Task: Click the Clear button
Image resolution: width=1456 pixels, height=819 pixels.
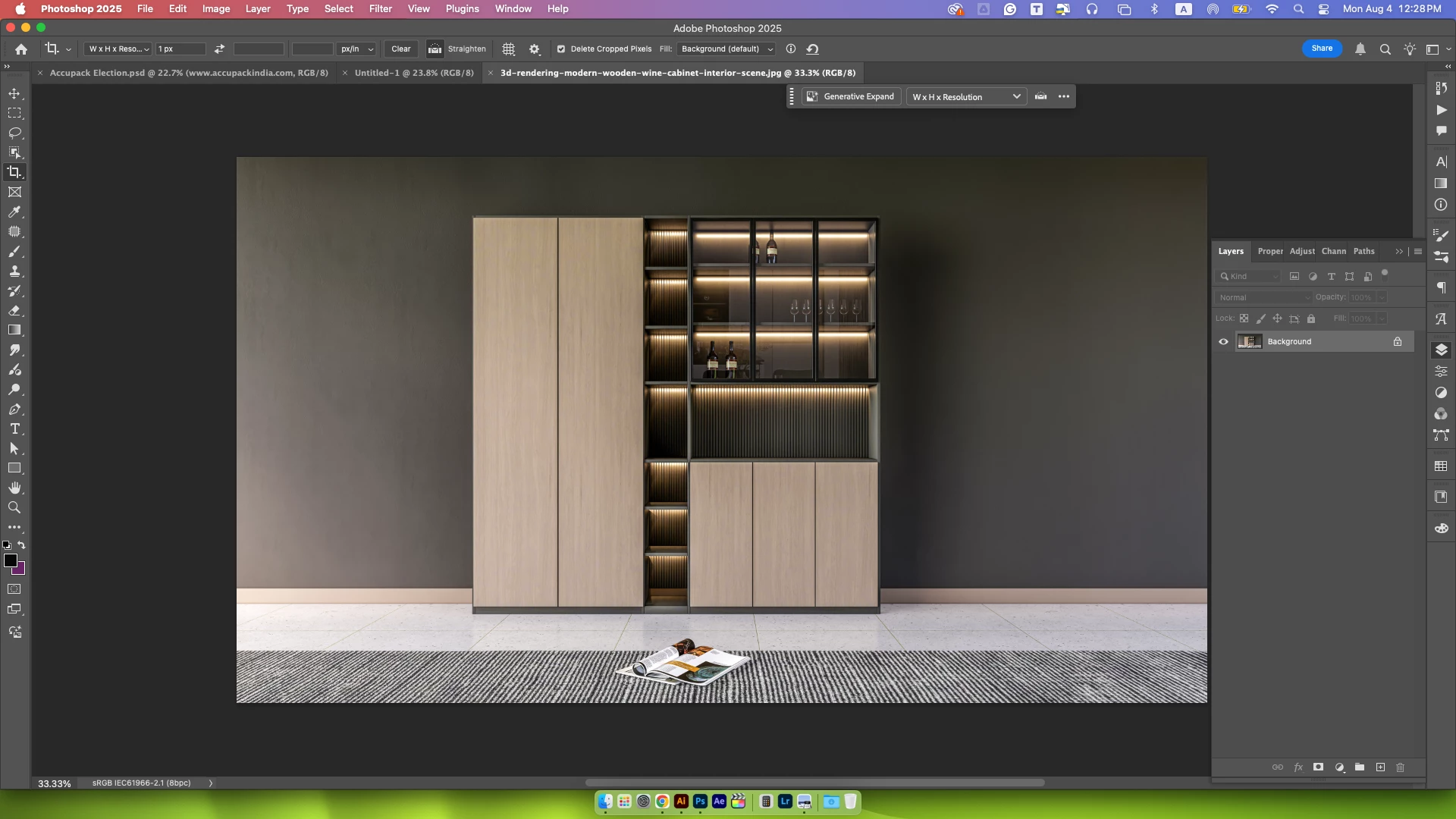Action: pyautogui.click(x=400, y=49)
